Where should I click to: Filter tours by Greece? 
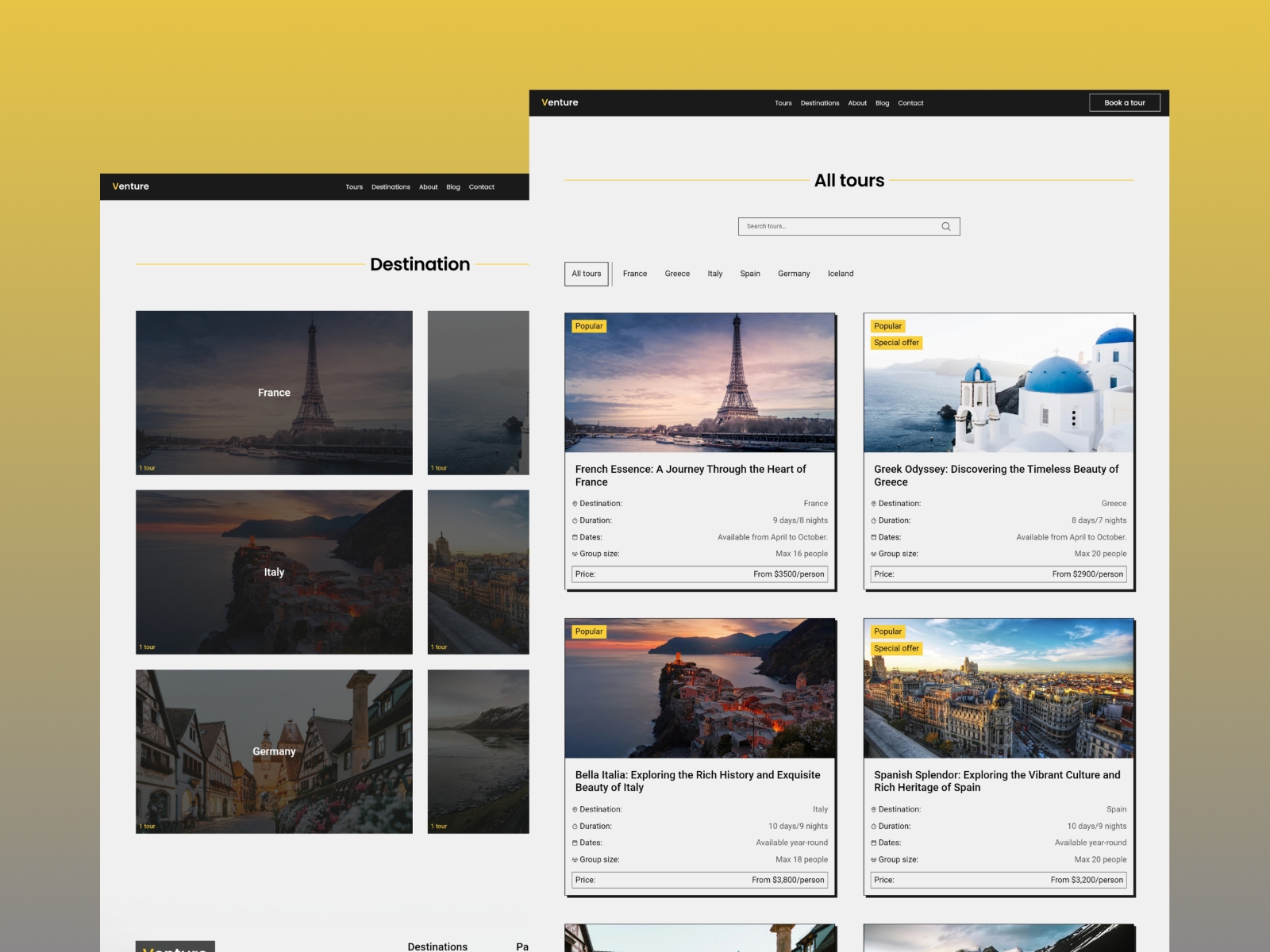click(x=677, y=274)
